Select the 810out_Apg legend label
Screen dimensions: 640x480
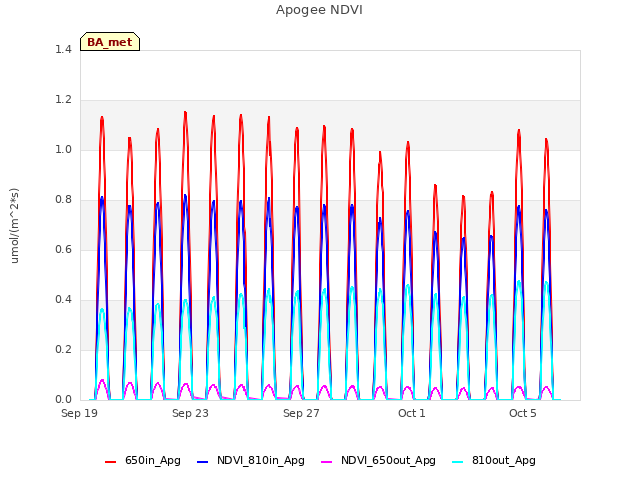pyautogui.click(x=504, y=460)
